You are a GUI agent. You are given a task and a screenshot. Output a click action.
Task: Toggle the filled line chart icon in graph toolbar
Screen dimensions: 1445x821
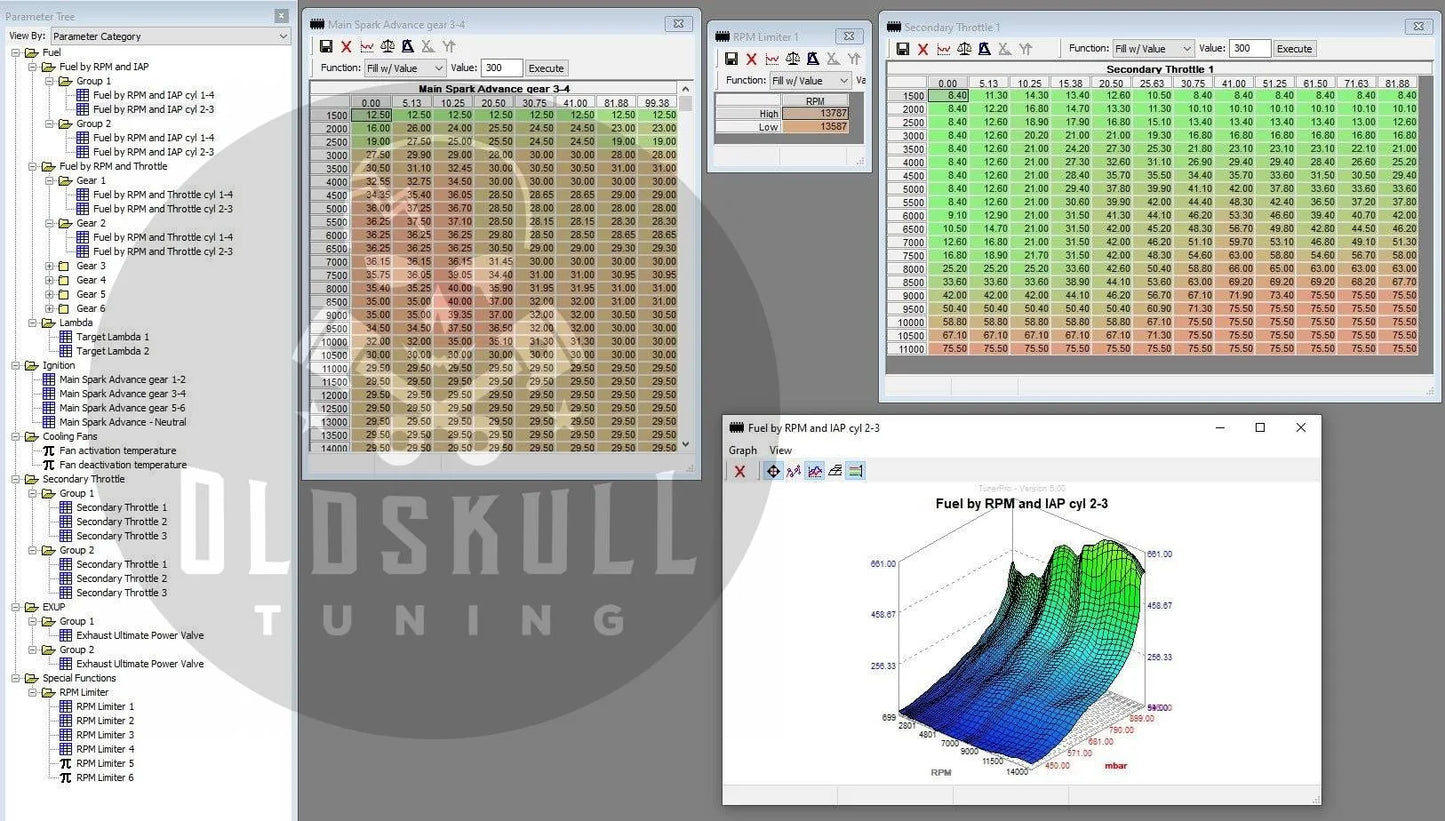pos(815,471)
